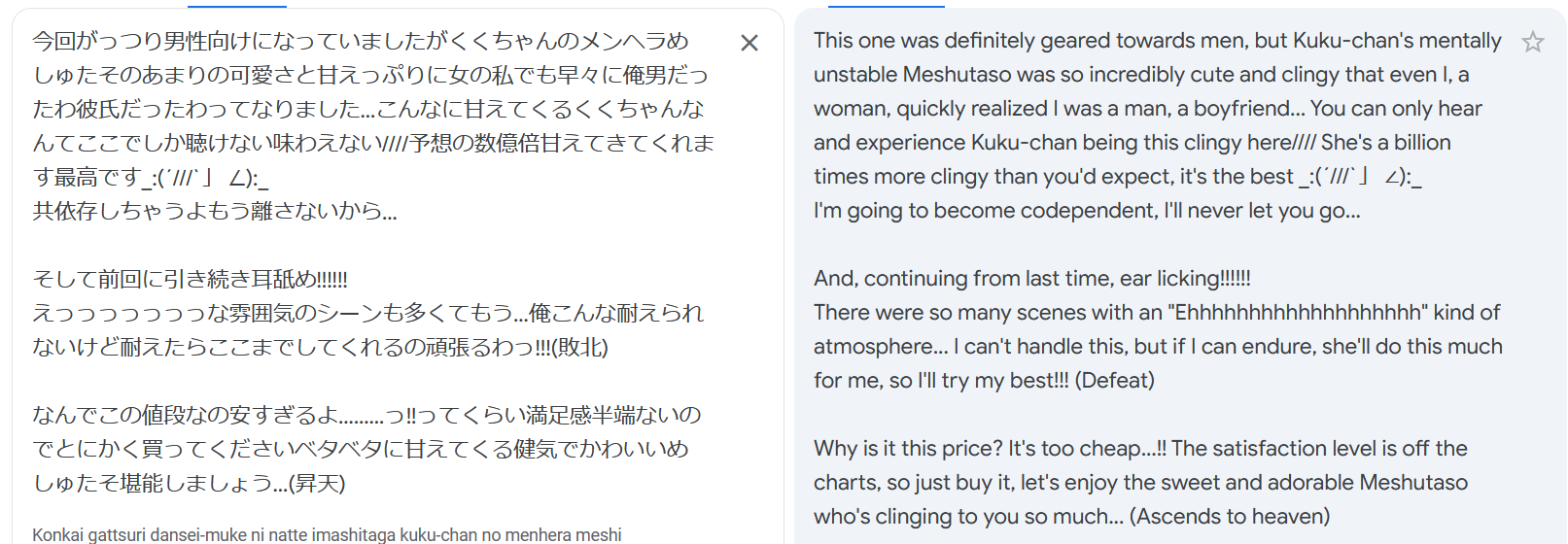Click translated line I'm going to become codependent
The height and width of the screenshot is (544, 1568).
(1087, 211)
